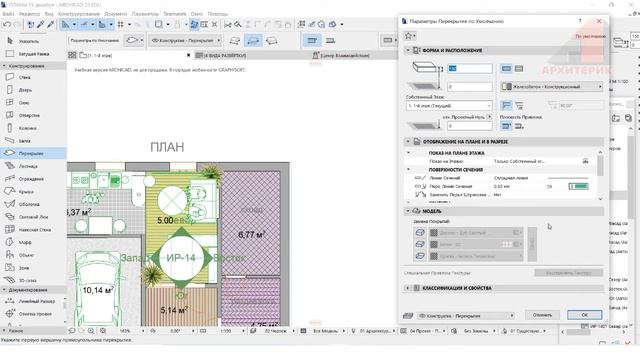Click the Параметры по Умолчанию button
This screenshot has width=640, height=360.
tap(94, 40)
